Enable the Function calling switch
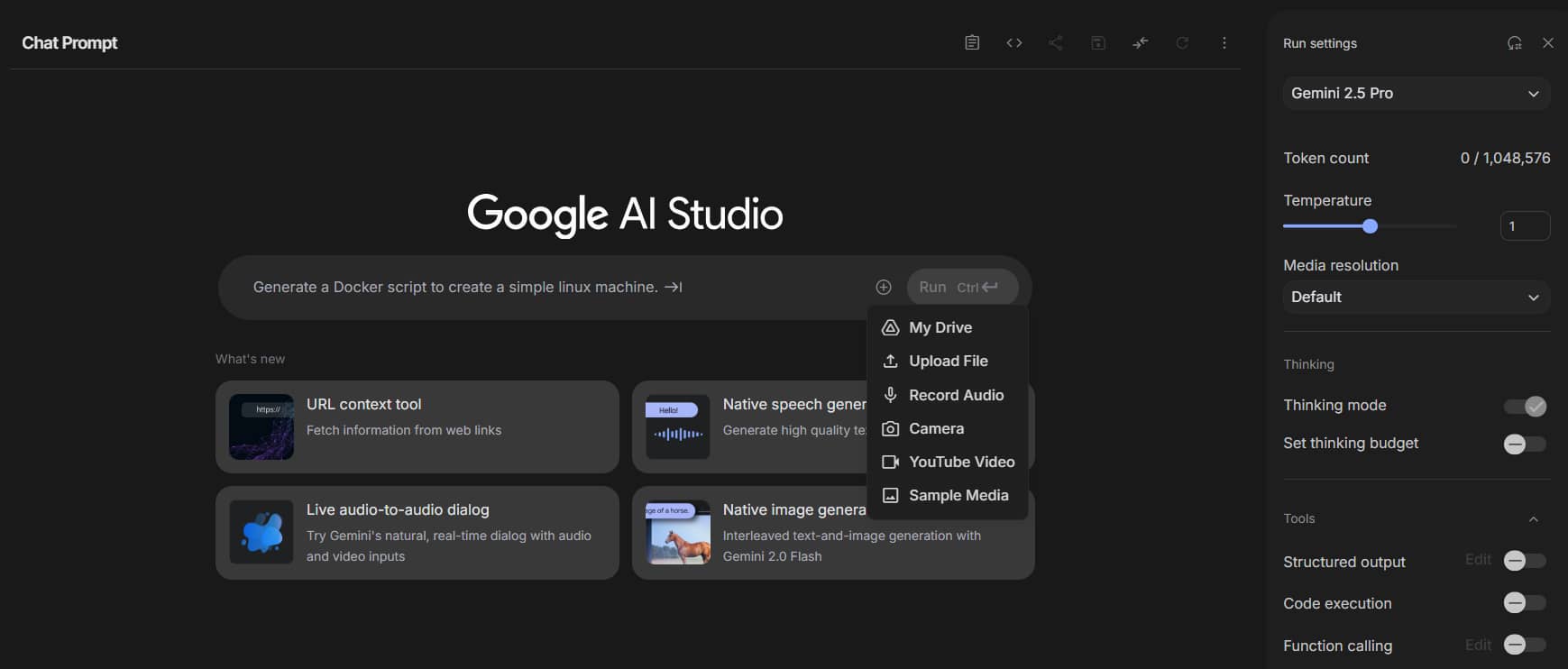 click(x=1525, y=645)
